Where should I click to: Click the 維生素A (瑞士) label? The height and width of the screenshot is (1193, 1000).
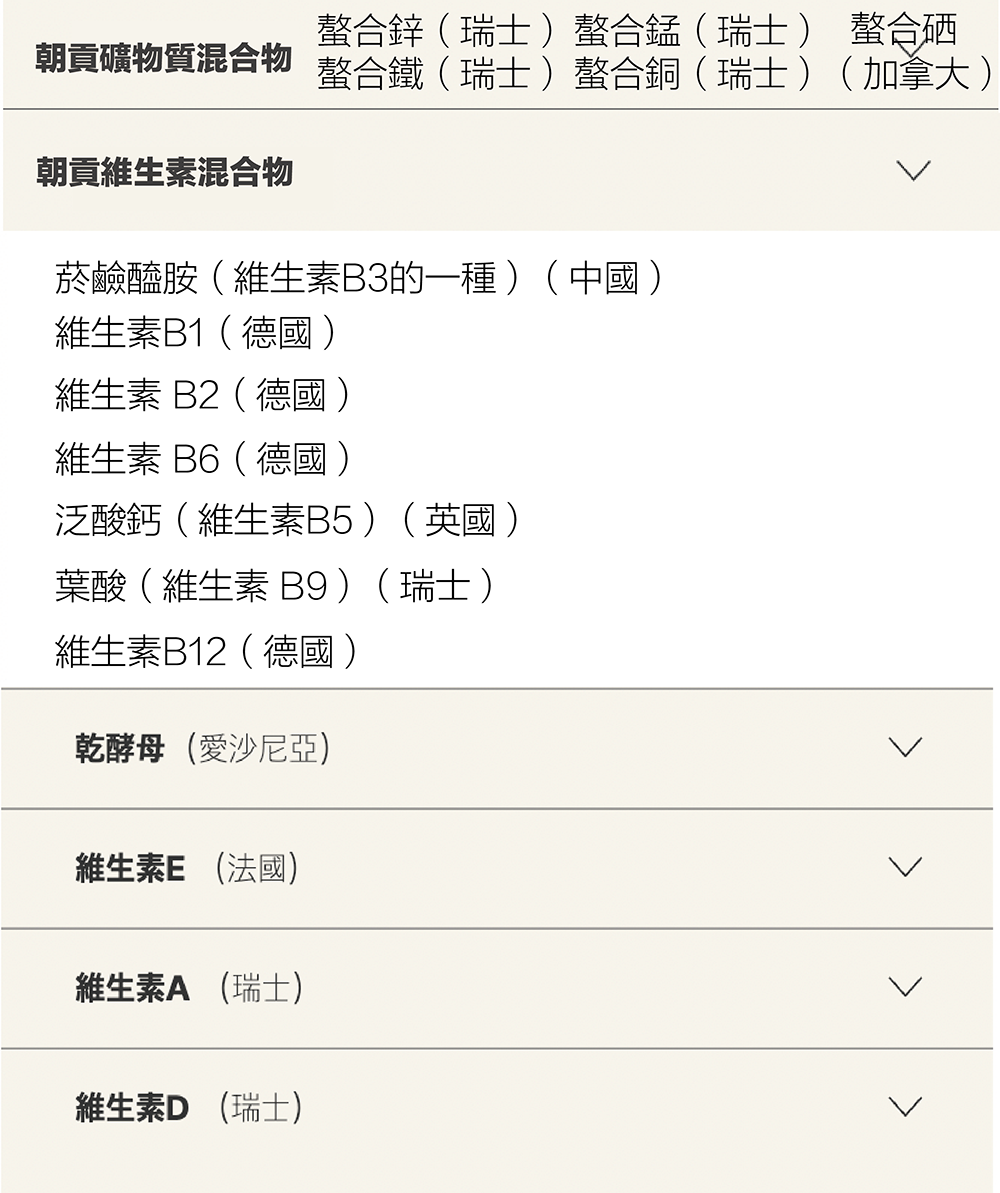click(x=189, y=988)
